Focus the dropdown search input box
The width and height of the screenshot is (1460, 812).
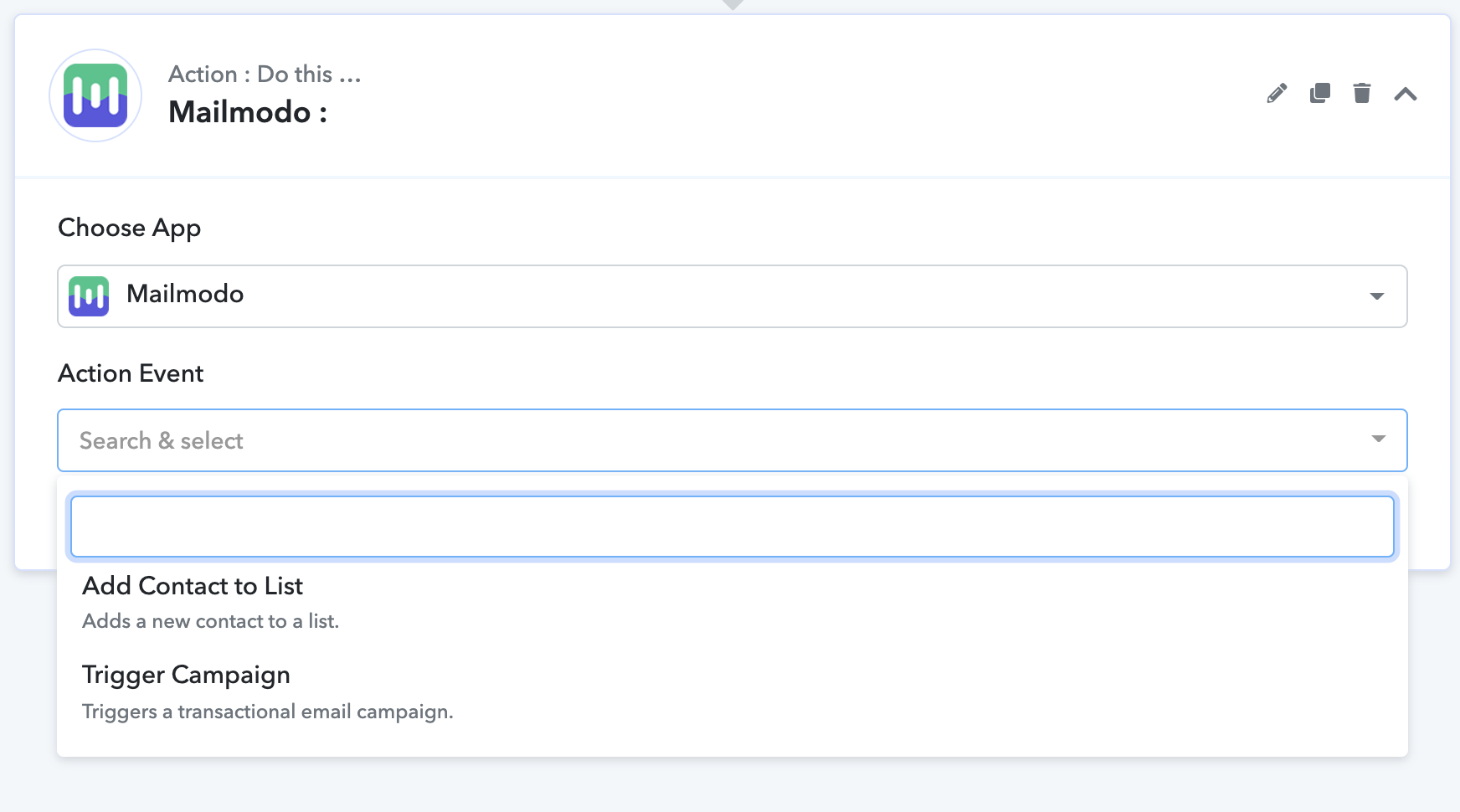pos(732,527)
